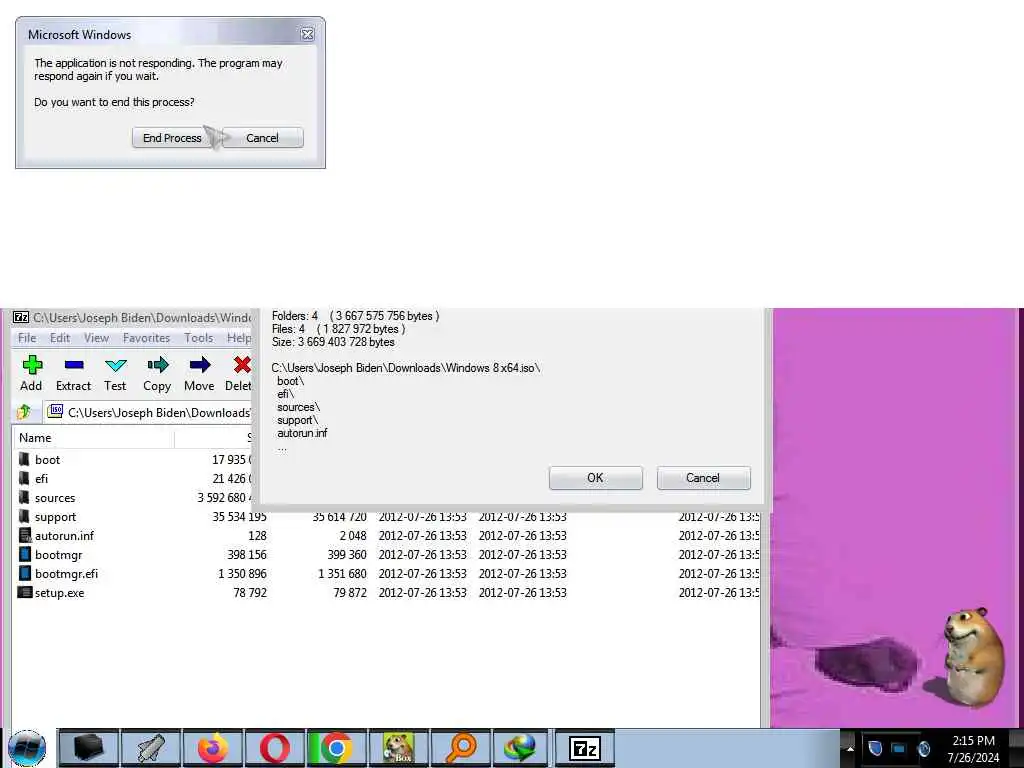Click the Add toolbar icon in 7-Zip
This screenshot has width=1024, height=768.
click(x=31, y=374)
